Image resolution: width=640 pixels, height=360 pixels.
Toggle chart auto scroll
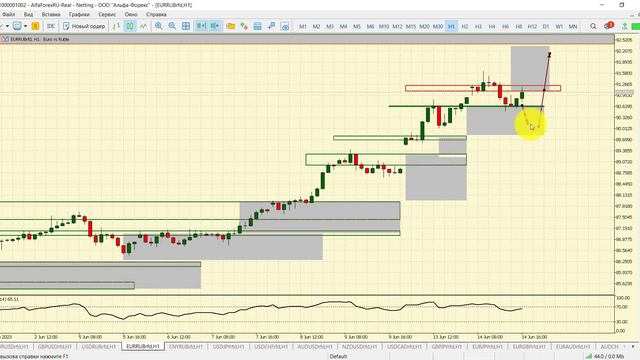pyautogui.click(x=201, y=26)
